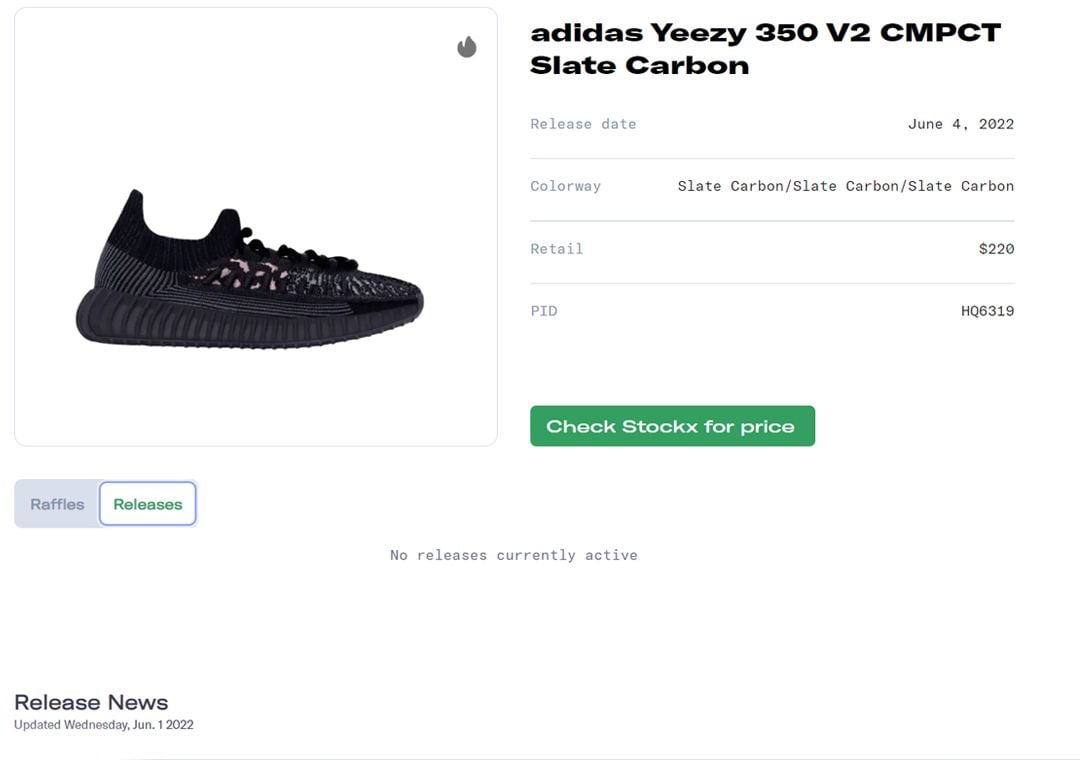This screenshot has width=1080, height=760.
Task: Click the Retail label
Action: pos(556,249)
